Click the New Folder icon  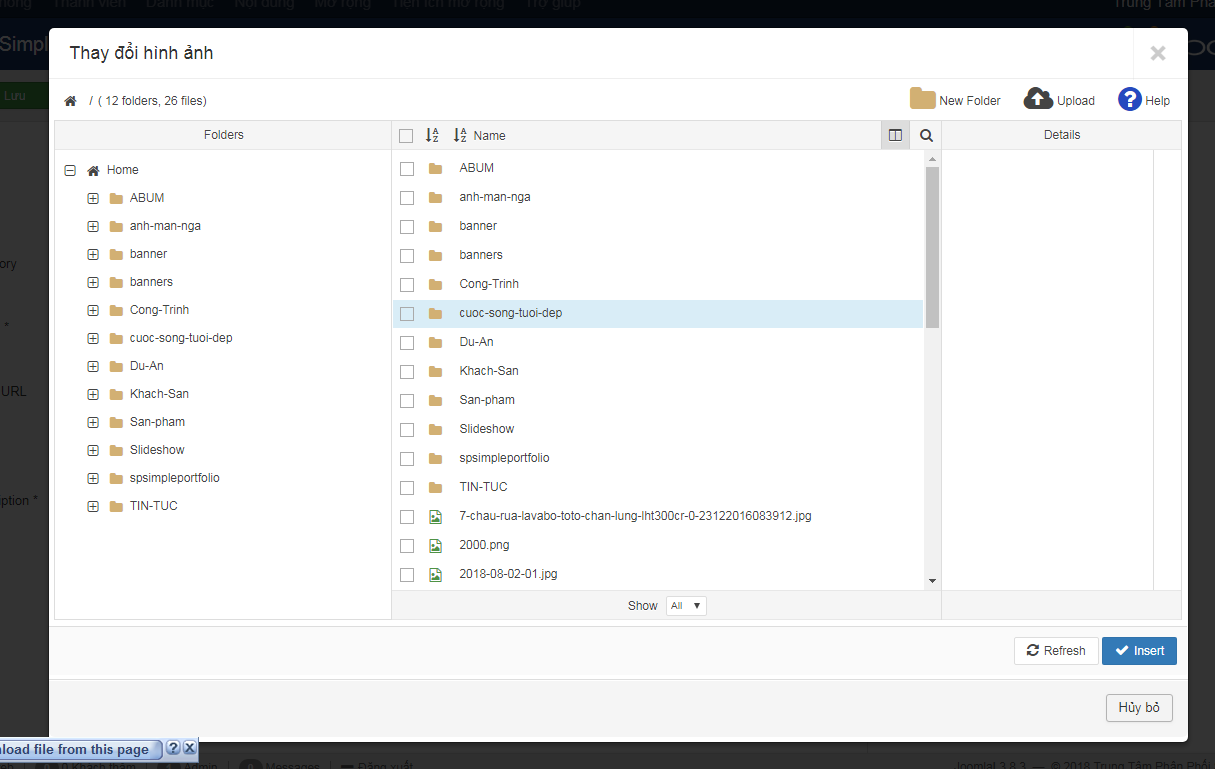(922, 99)
